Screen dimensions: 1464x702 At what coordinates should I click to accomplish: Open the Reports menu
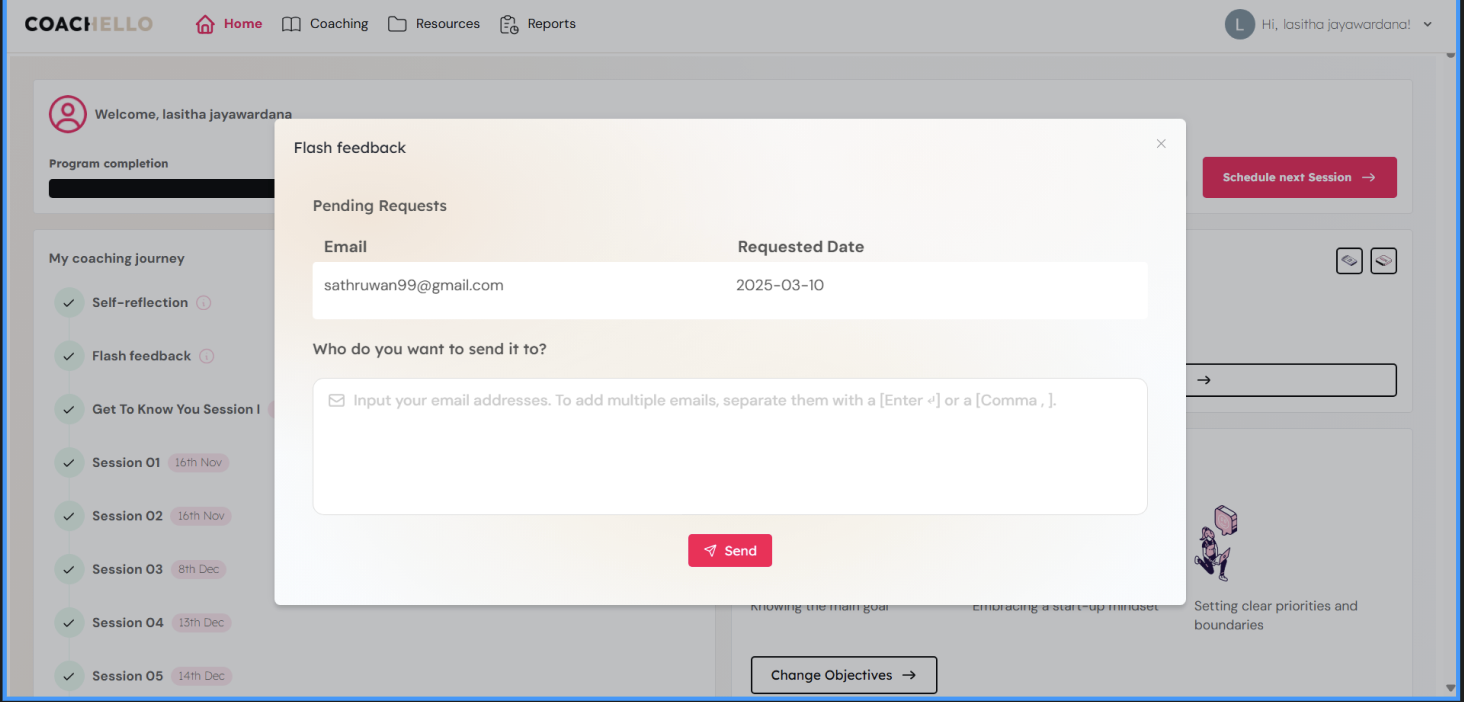click(538, 24)
